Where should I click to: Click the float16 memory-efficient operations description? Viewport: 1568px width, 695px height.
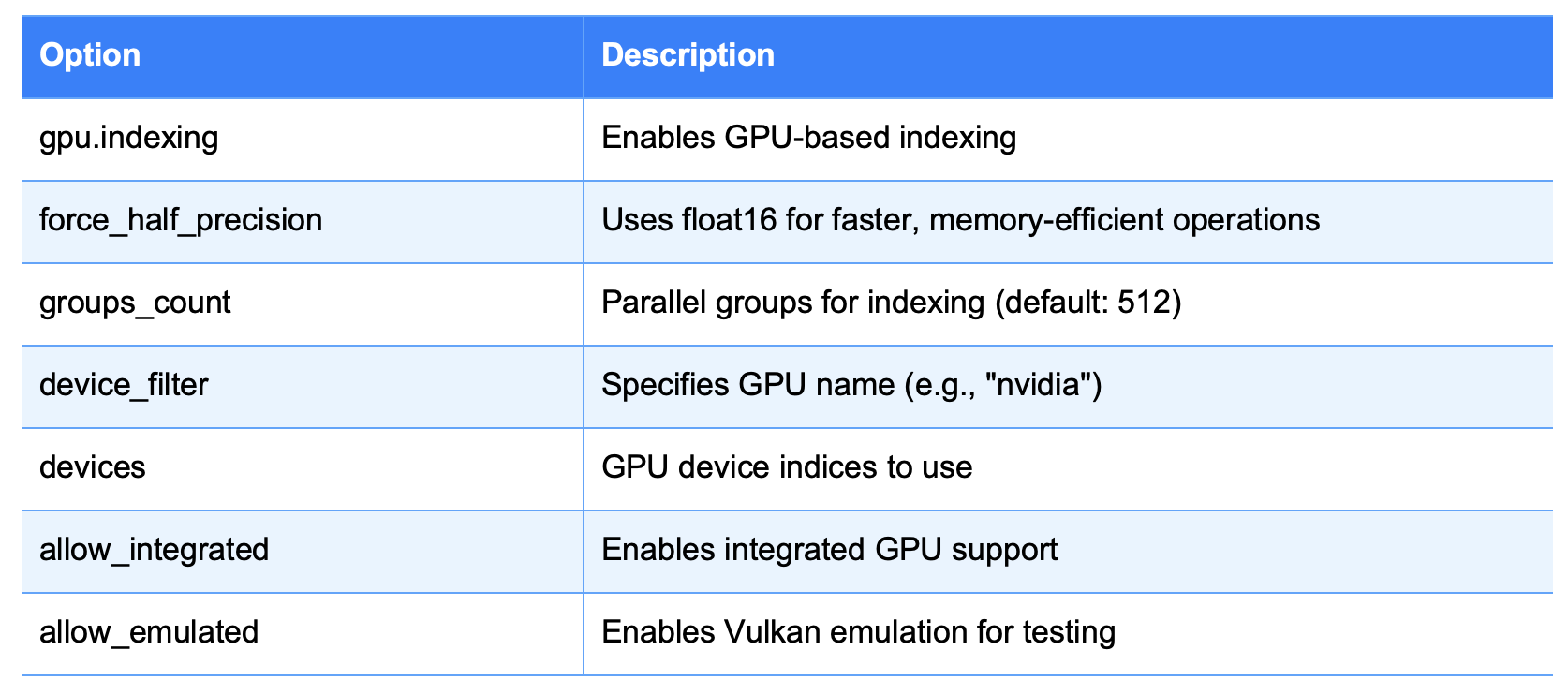[960, 220]
